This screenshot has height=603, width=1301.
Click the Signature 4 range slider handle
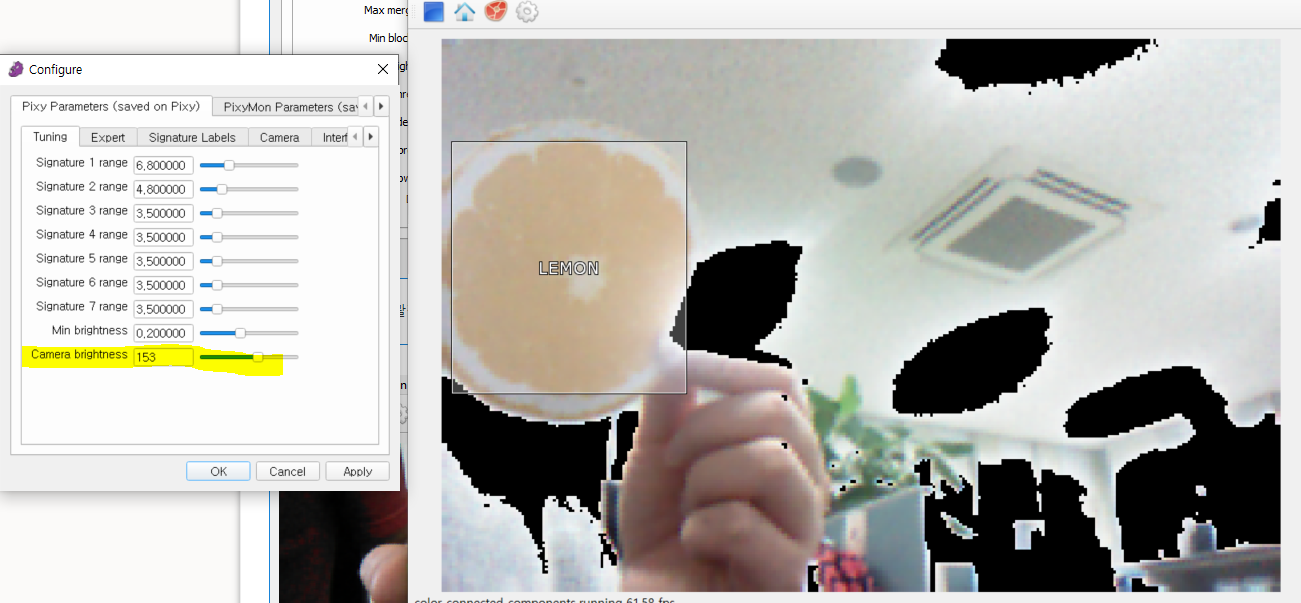click(217, 237)
